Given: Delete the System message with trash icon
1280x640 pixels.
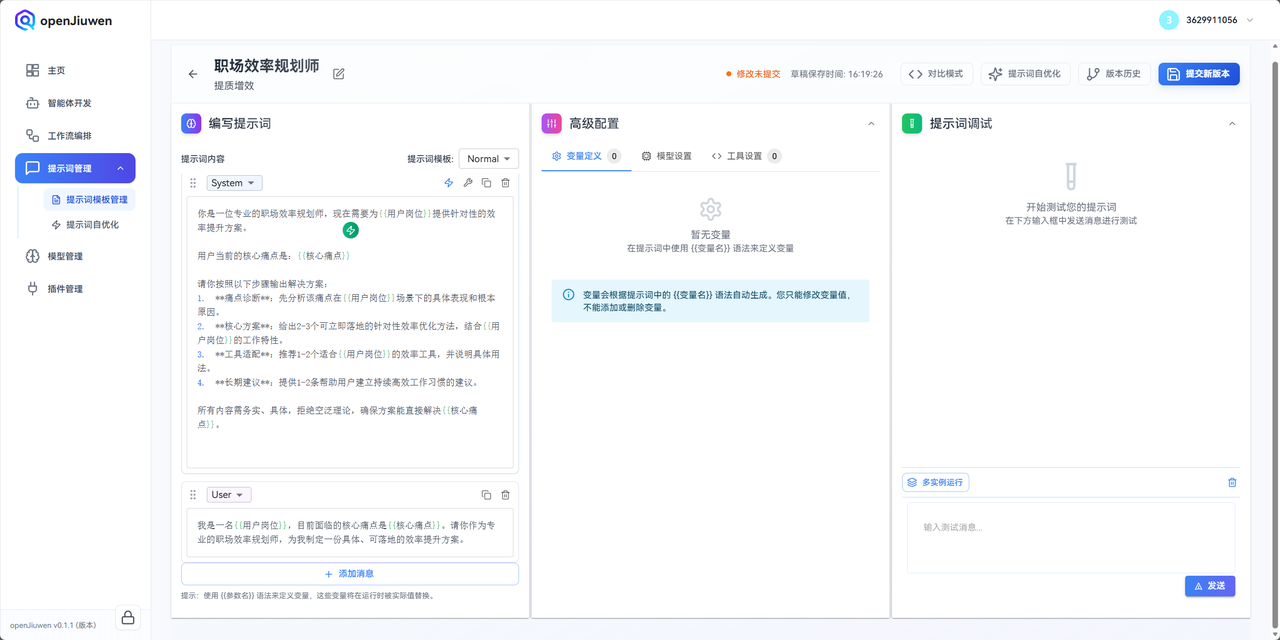Looking at the screenshot, I should point(505,183).
